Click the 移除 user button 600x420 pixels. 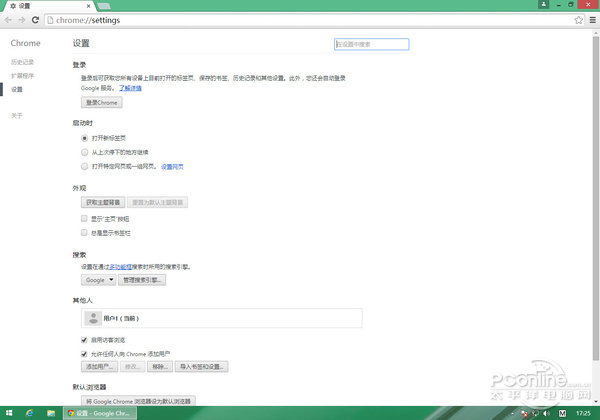160,367
